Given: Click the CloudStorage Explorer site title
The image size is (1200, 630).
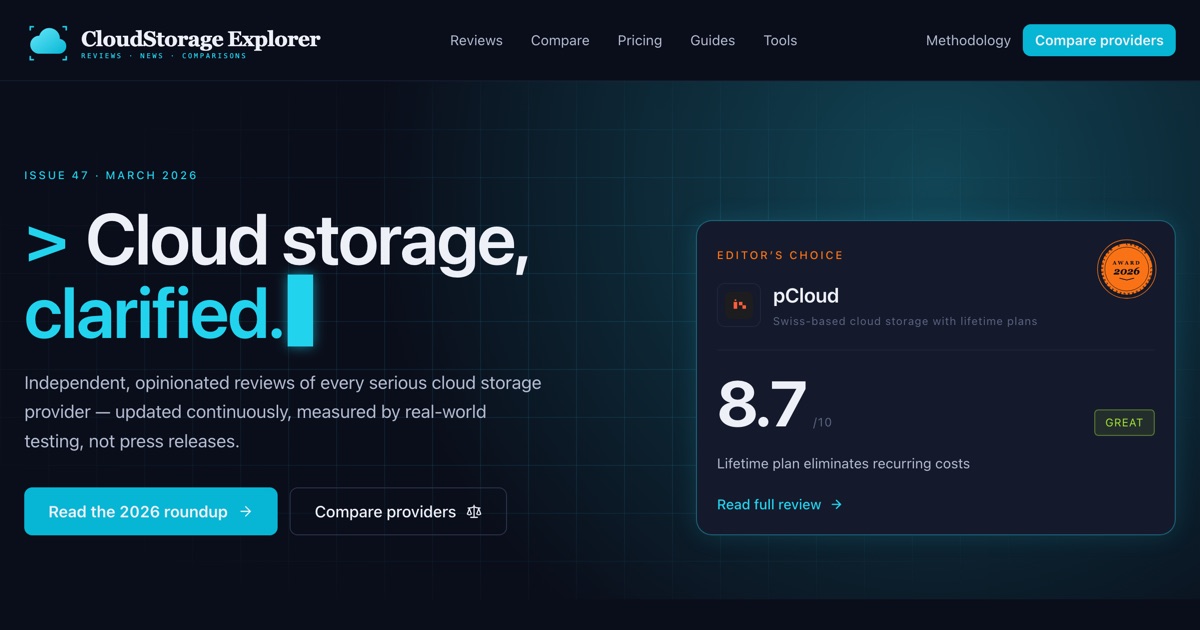Looking at the screenshot, I should [x=201, y=39].
